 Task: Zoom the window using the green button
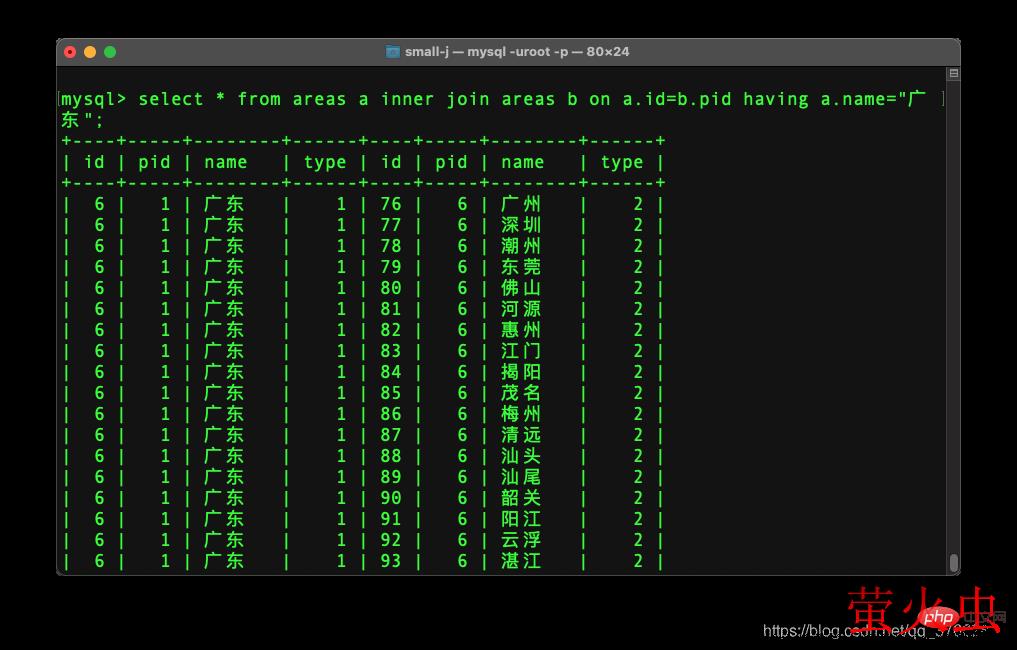pos(110,52)
